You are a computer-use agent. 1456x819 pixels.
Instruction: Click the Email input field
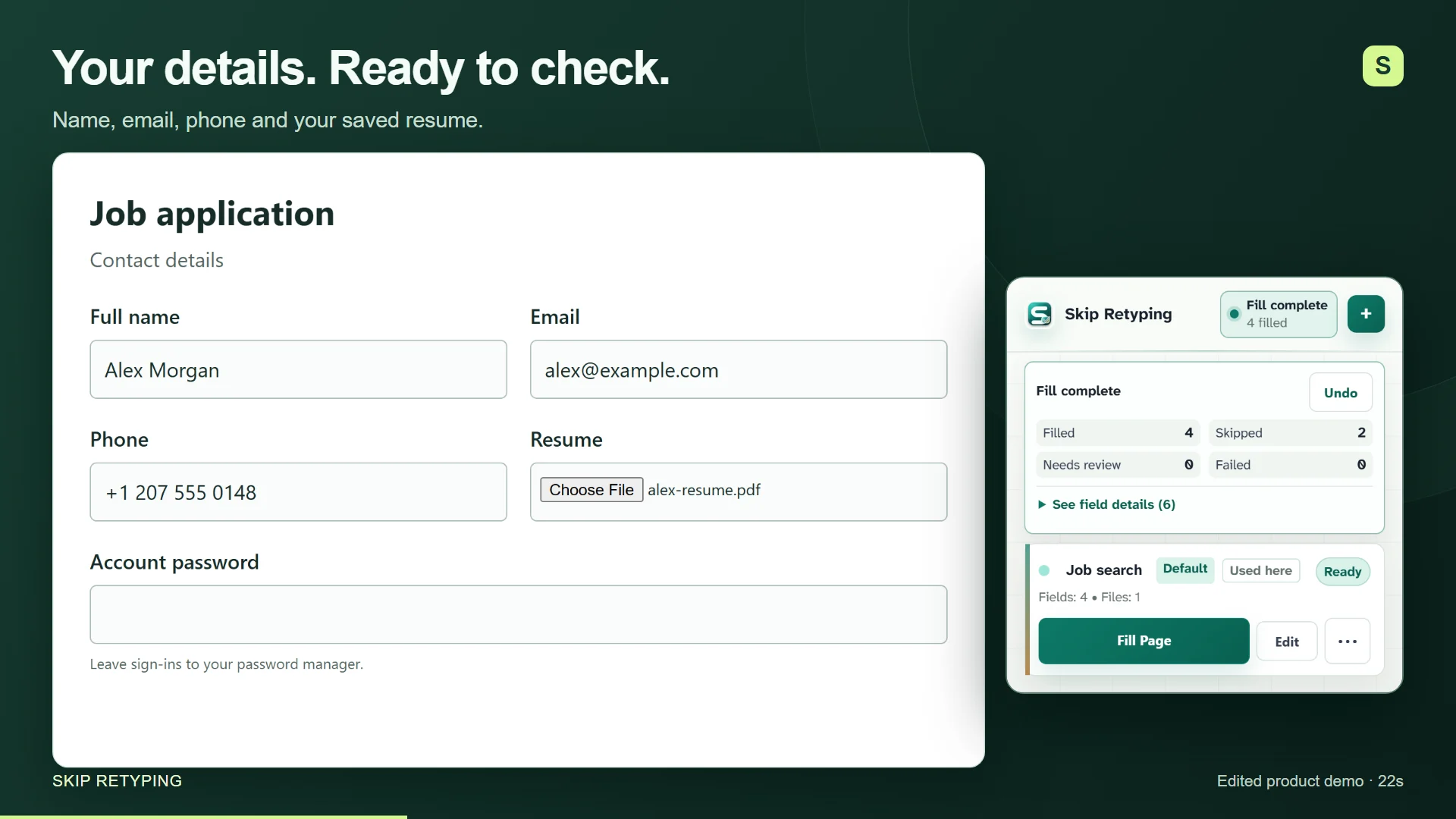(x=739, y=369)
